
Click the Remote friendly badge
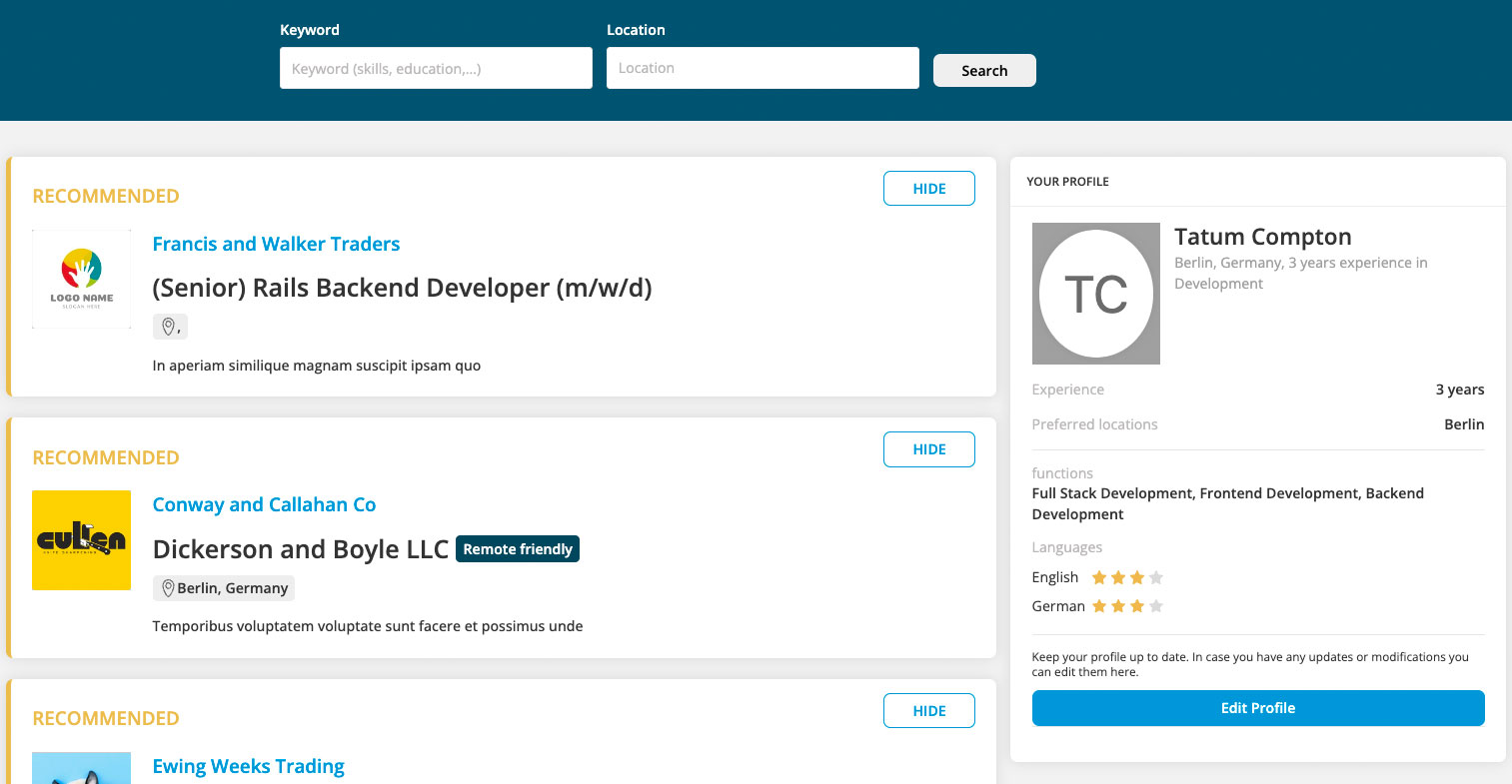click(x=518, y=549)
